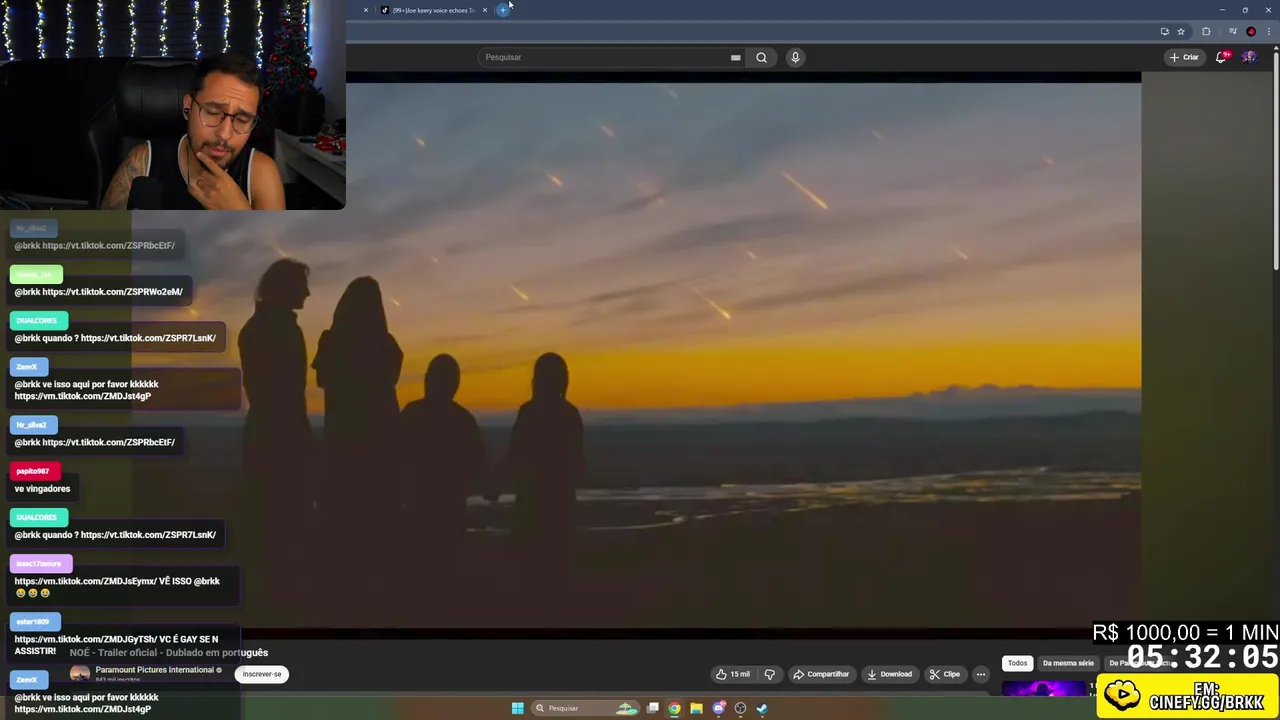
Task: Open the on-screen keyboard icon in search
Action: point(735,57)
